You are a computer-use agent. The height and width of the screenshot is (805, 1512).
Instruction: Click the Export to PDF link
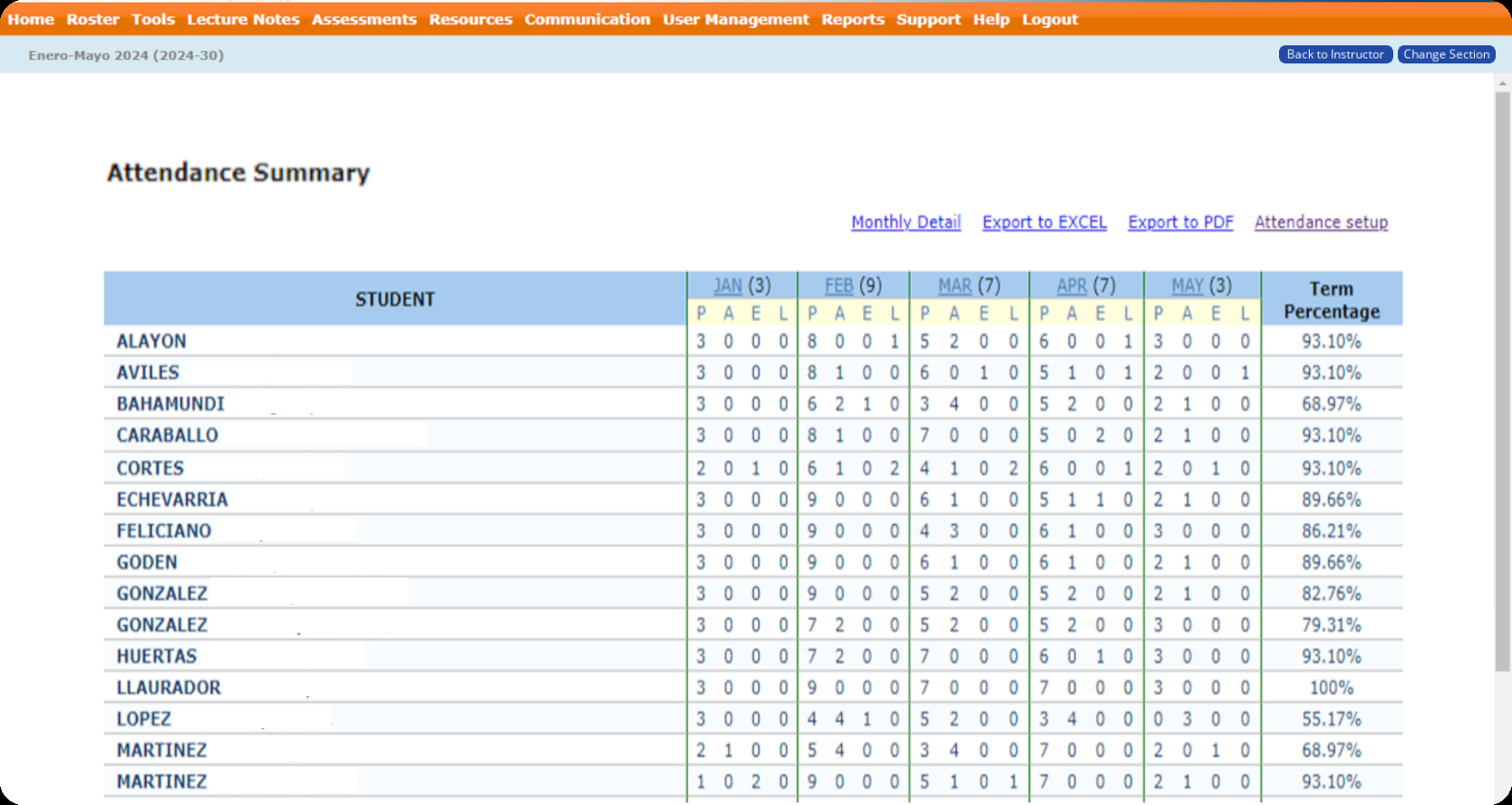(1180, 222)
